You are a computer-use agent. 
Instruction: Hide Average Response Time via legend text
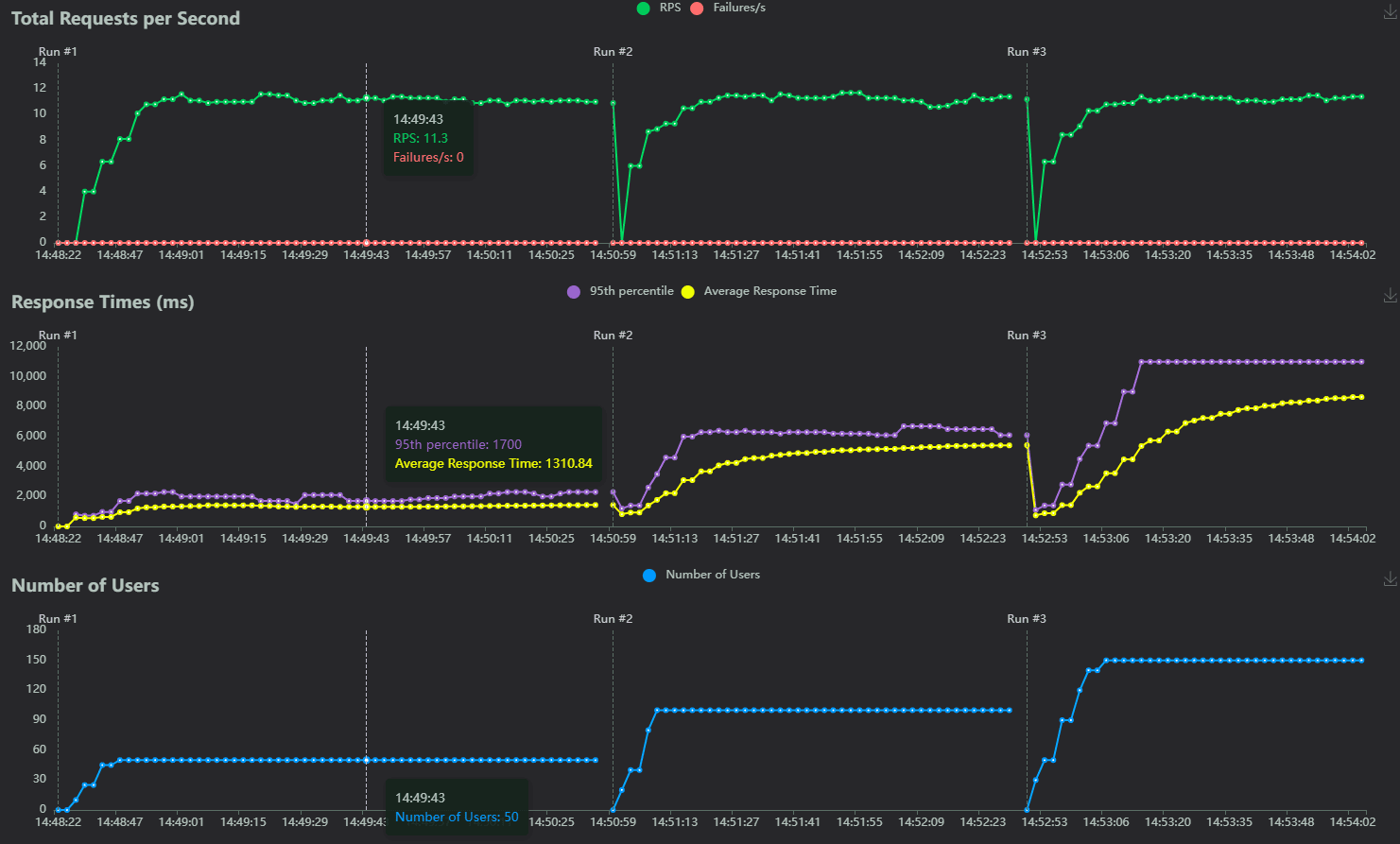[769, 291]
